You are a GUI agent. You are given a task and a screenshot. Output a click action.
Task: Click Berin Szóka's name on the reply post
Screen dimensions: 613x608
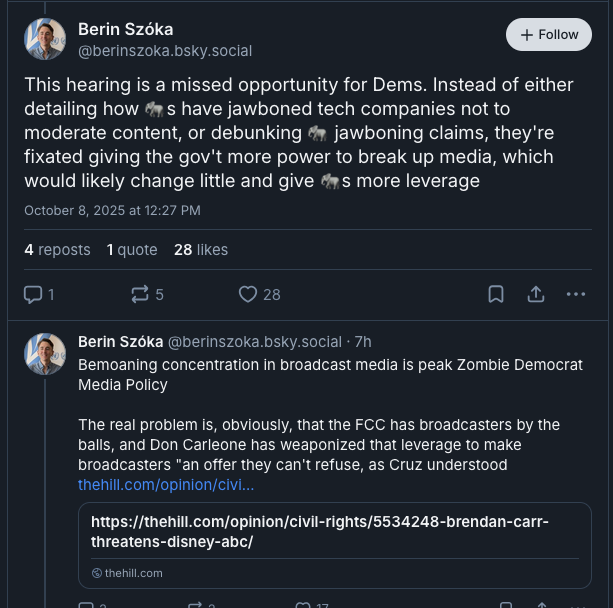click(x=120, y=342)
